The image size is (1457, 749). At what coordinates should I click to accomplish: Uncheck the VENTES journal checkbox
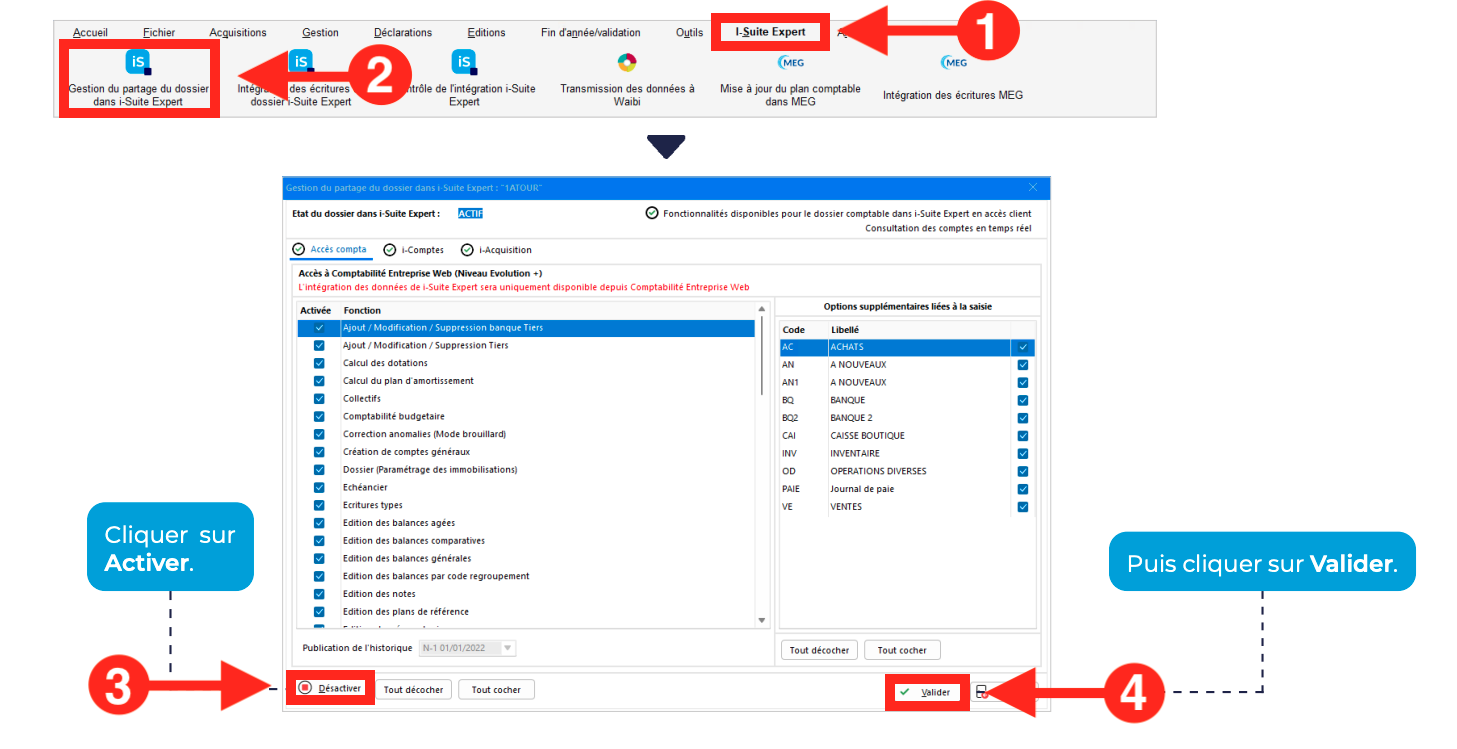click(1022, 507)
